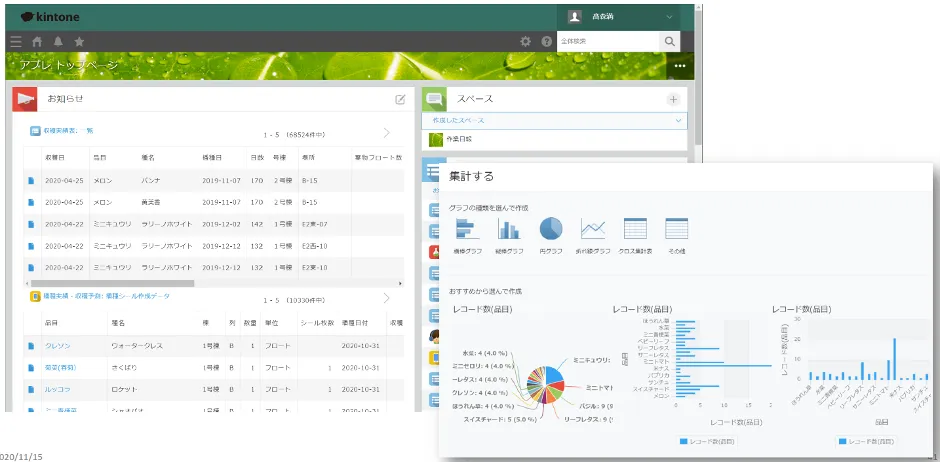This screenshot has width=941, height=462.
Task: Choose the 縦棒グラフ column chart icon
Action: (508, 229)
